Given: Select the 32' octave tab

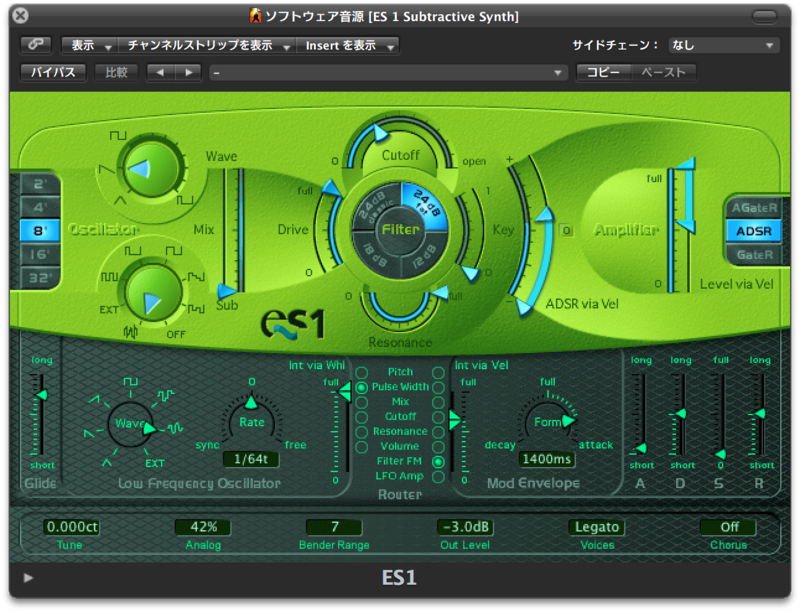Looking at the screenshot, I should click(40, 278).
